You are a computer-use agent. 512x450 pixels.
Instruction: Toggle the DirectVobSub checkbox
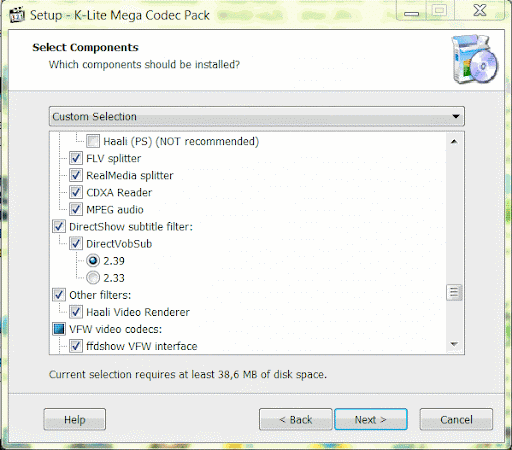click(x=76, y=244)
